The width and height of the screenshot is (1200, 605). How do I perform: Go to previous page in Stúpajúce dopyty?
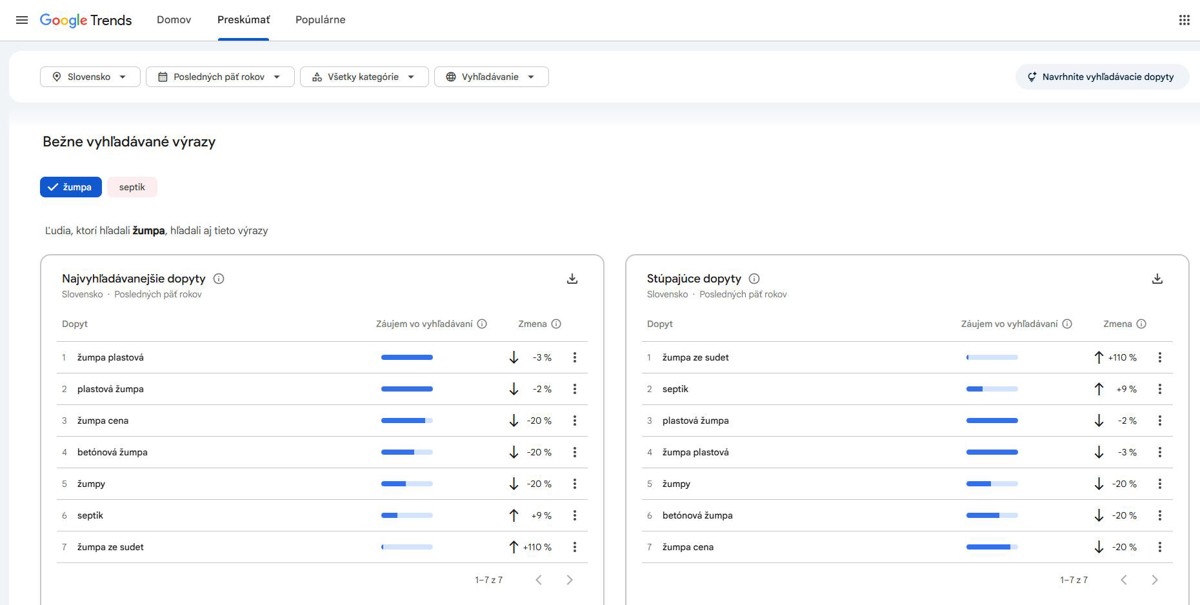pos(1123,580)
